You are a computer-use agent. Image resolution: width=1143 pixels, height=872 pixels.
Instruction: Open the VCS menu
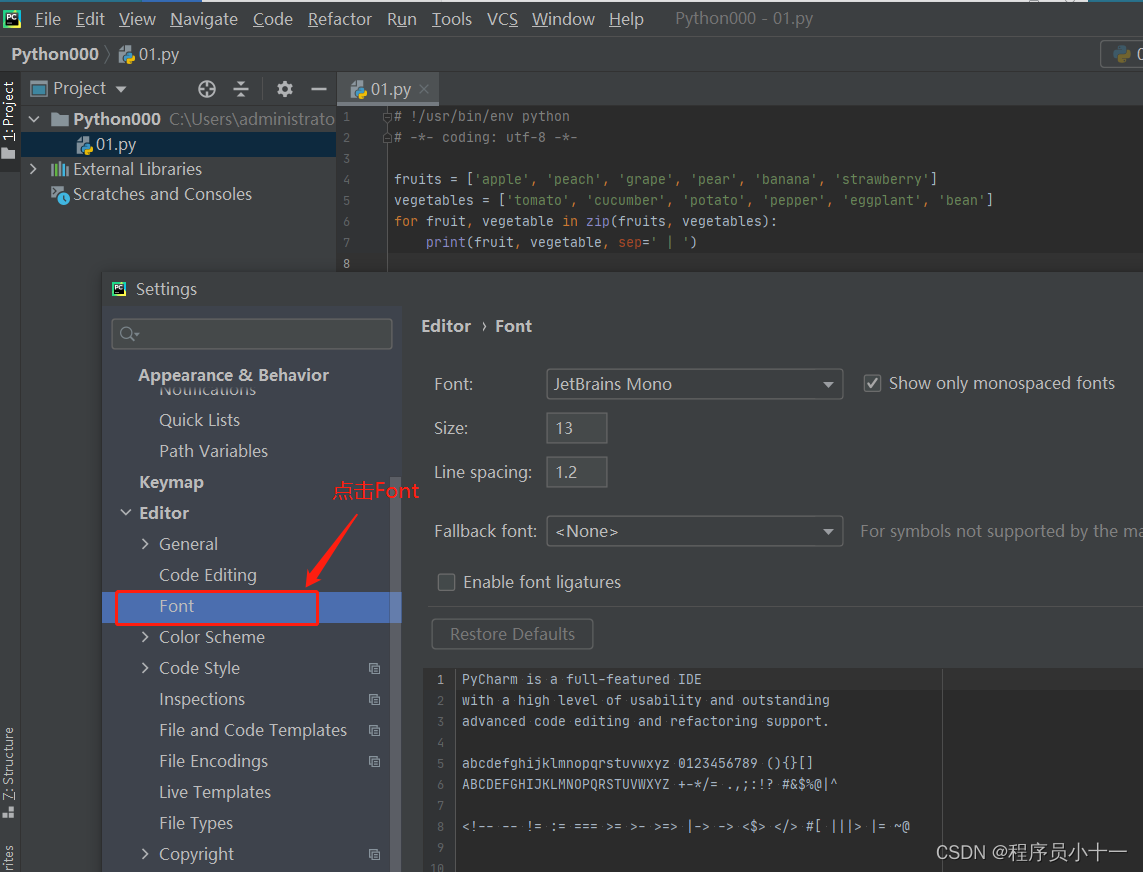point(502,19)
